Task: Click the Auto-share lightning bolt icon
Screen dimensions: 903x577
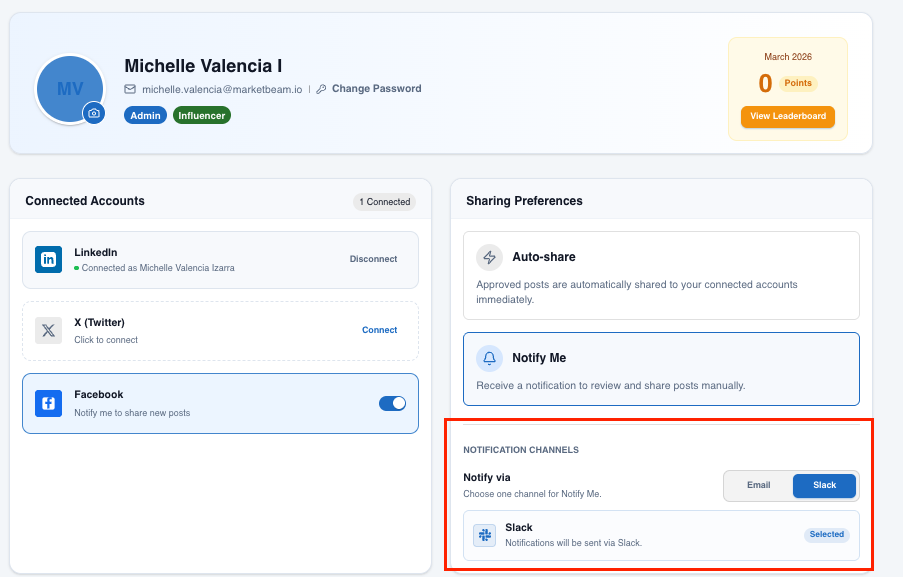Action: pyautogui.click(x=490, y=257)
